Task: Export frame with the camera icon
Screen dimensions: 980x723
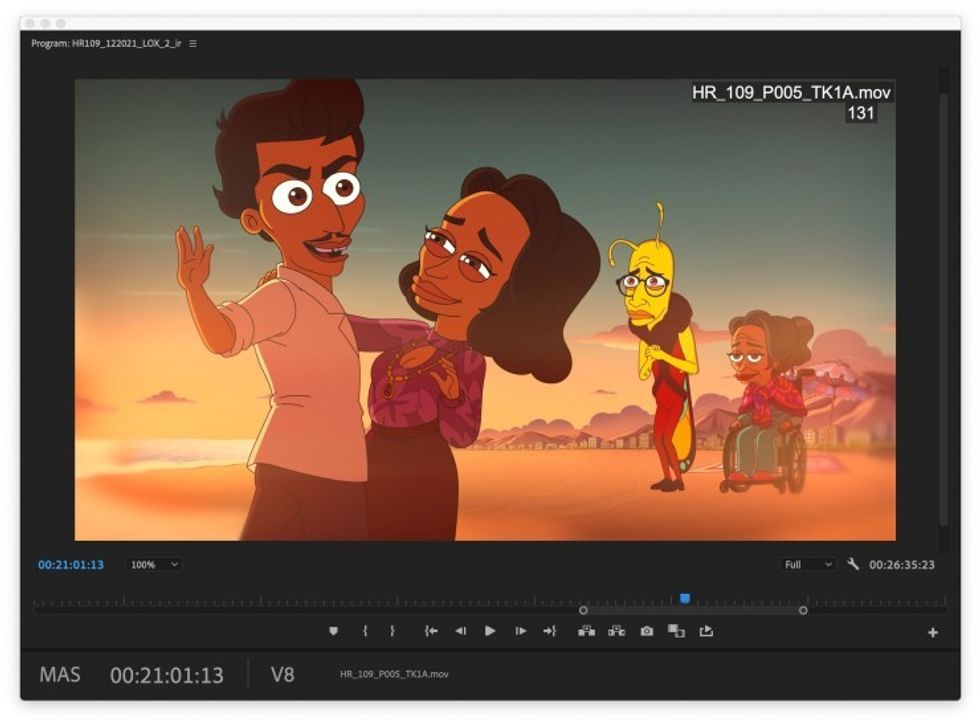Action: pyautogui.click(x=647, y=631)
